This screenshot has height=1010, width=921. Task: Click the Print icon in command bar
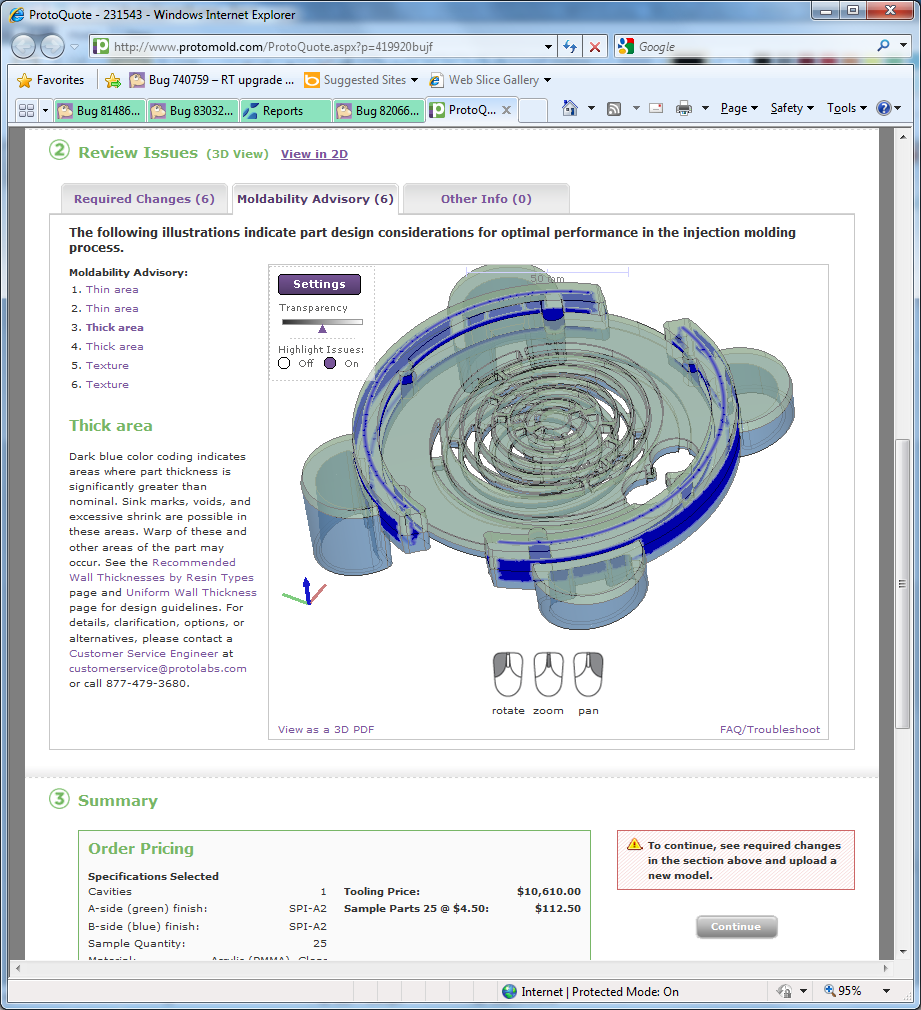click(x=684, y=108)
